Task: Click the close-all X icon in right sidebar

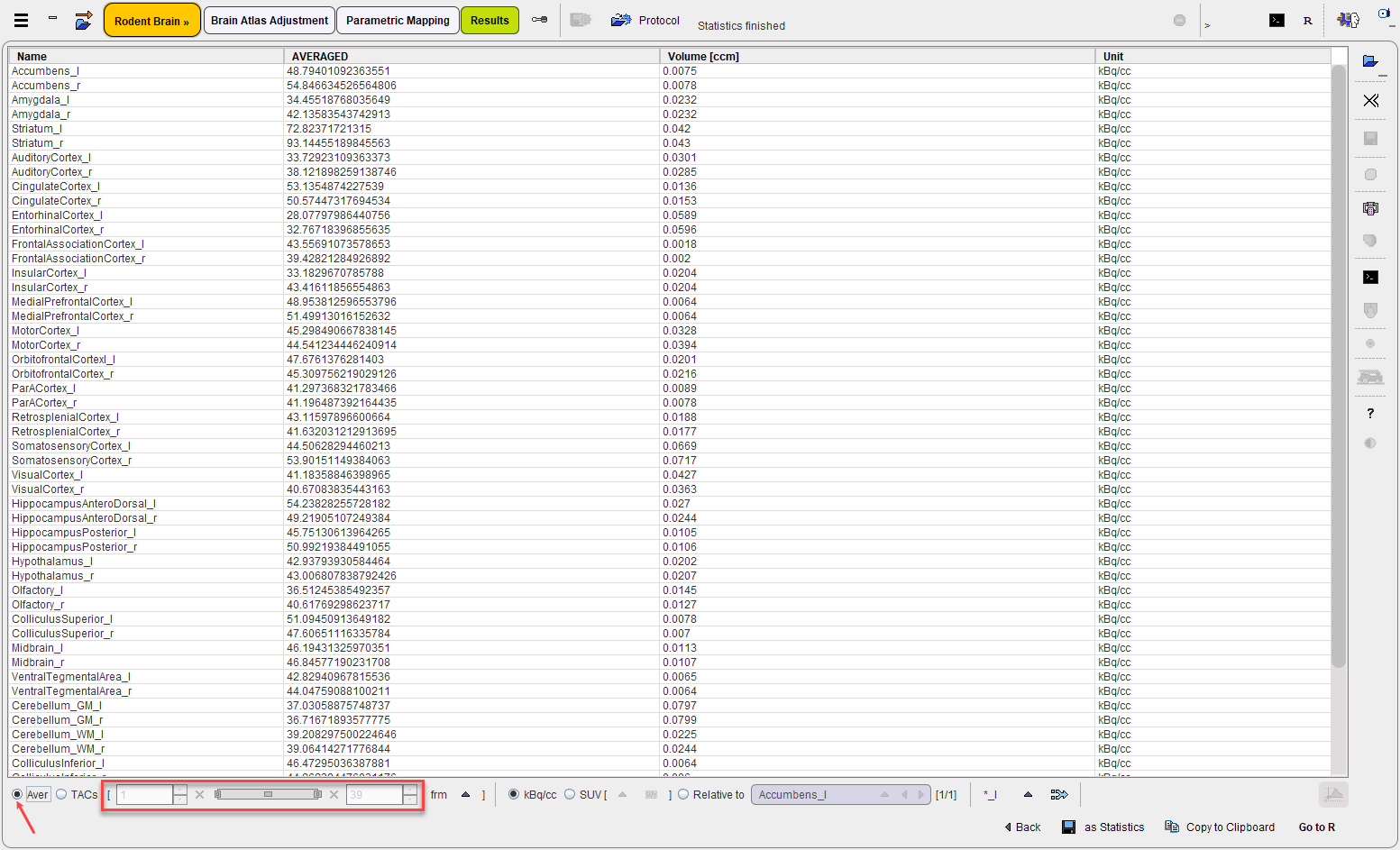Action: pyautogui.click(x=1370, y=100)
